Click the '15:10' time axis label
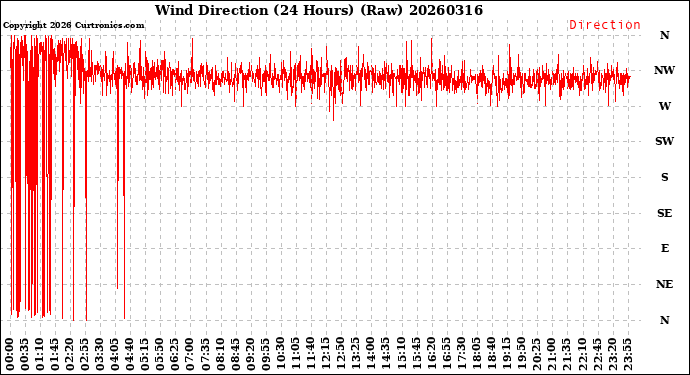 click(401, 354)
